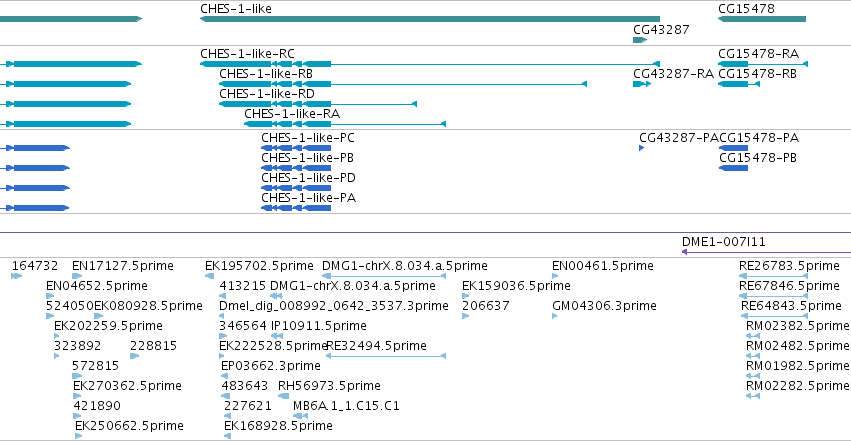
Task: Click the EK202259.5prime feature
Action: point(56,336)
